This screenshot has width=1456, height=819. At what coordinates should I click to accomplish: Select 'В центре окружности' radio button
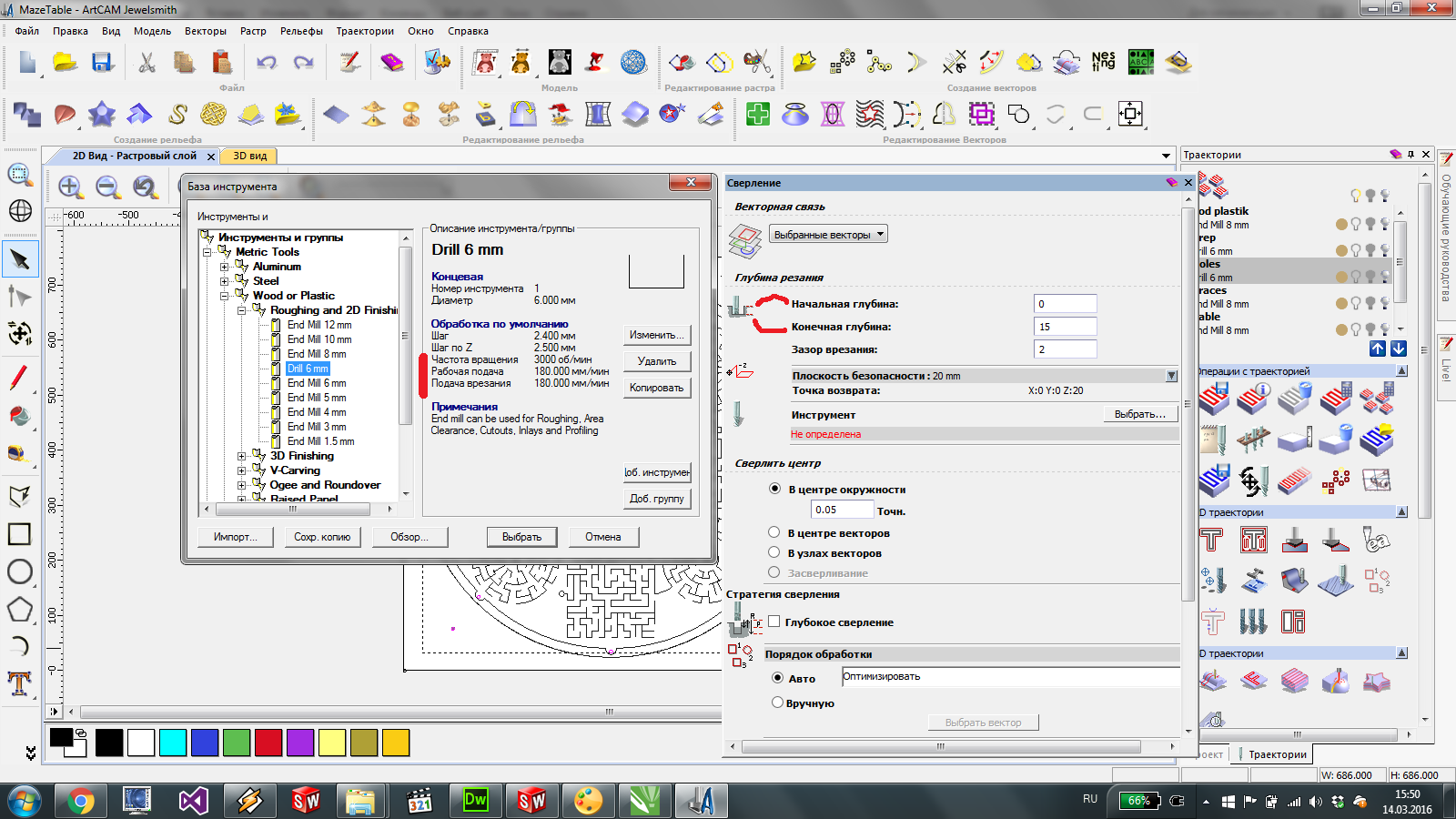774,489
